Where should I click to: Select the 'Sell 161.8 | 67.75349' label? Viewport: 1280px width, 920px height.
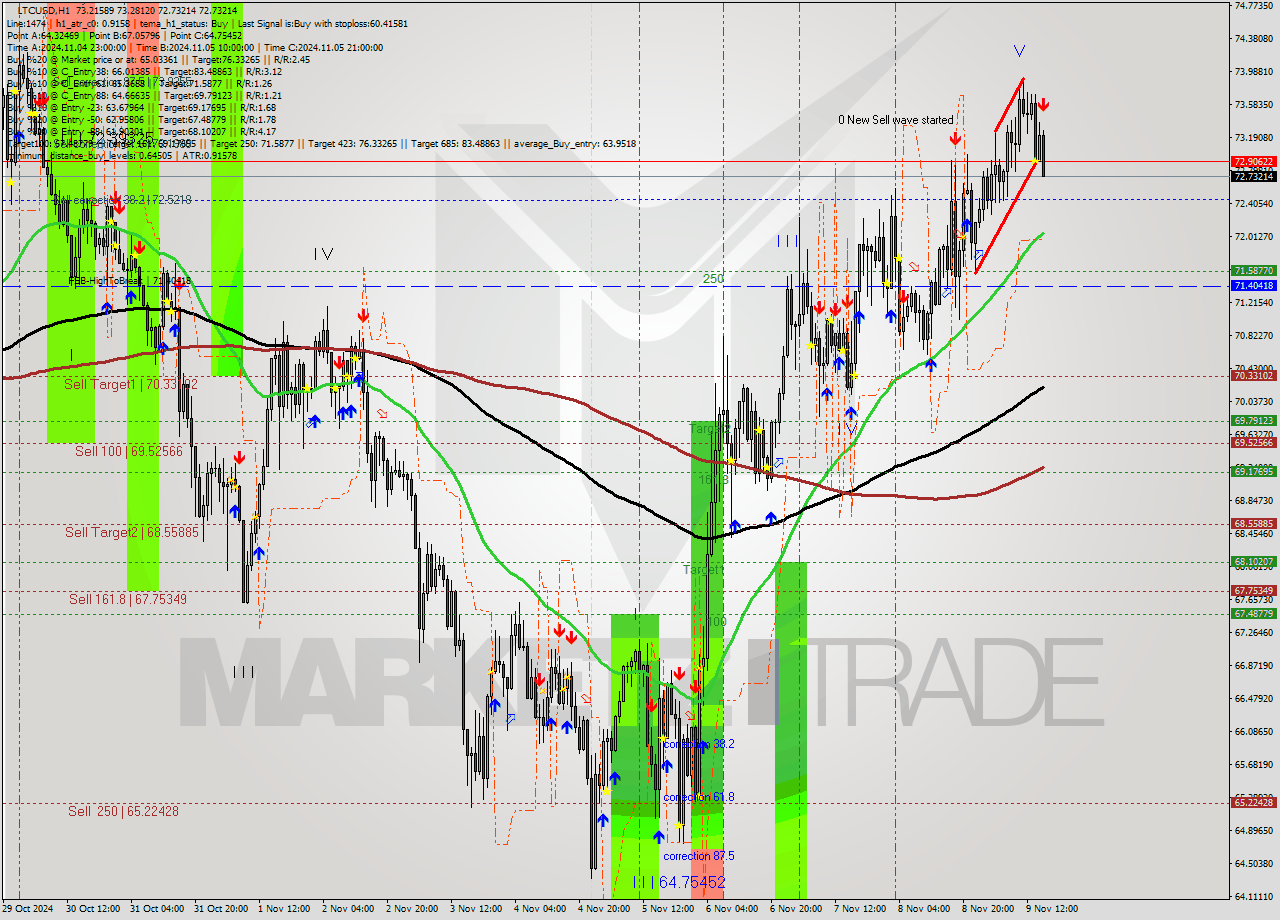click(x=128, y=599)
